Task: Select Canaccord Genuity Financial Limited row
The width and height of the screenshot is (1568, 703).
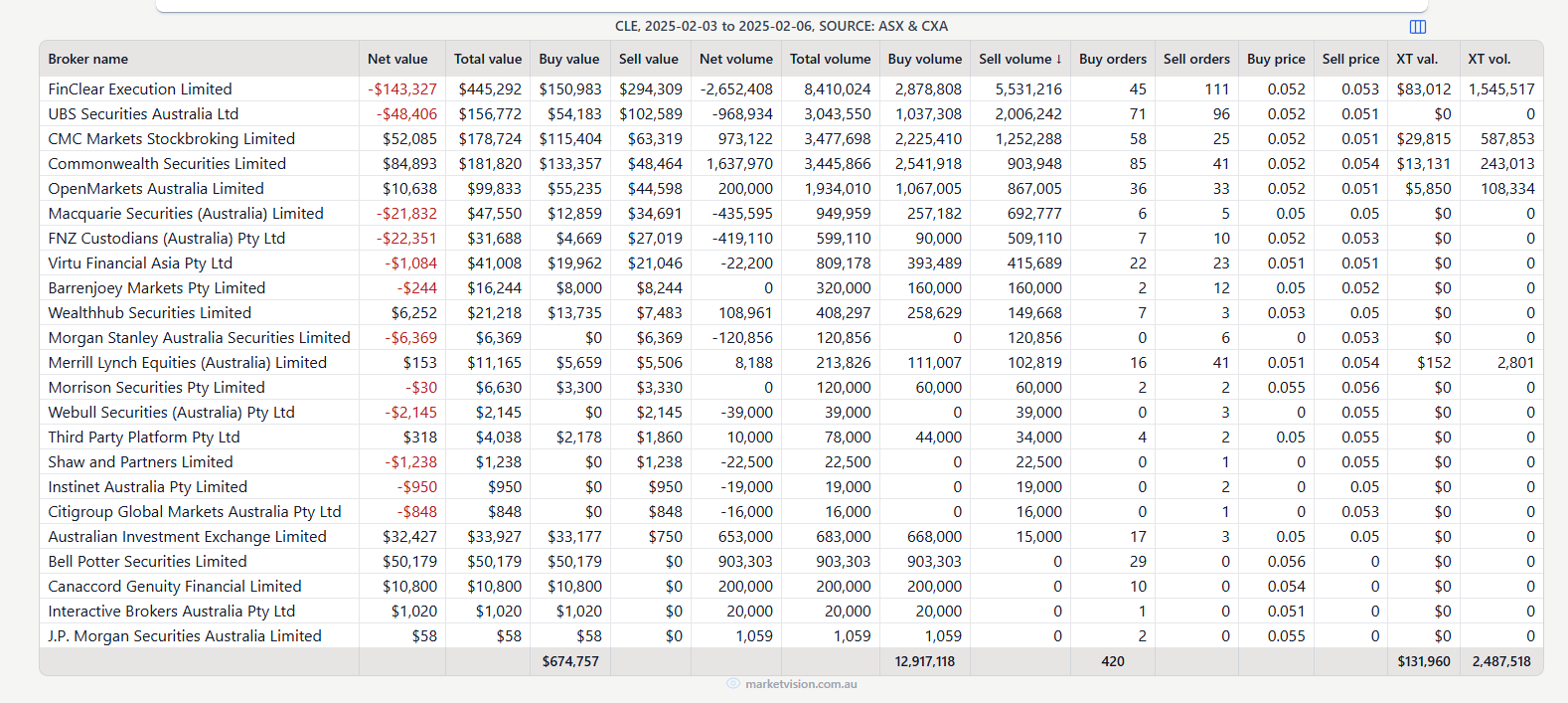Action: click(x=791, y=586)
